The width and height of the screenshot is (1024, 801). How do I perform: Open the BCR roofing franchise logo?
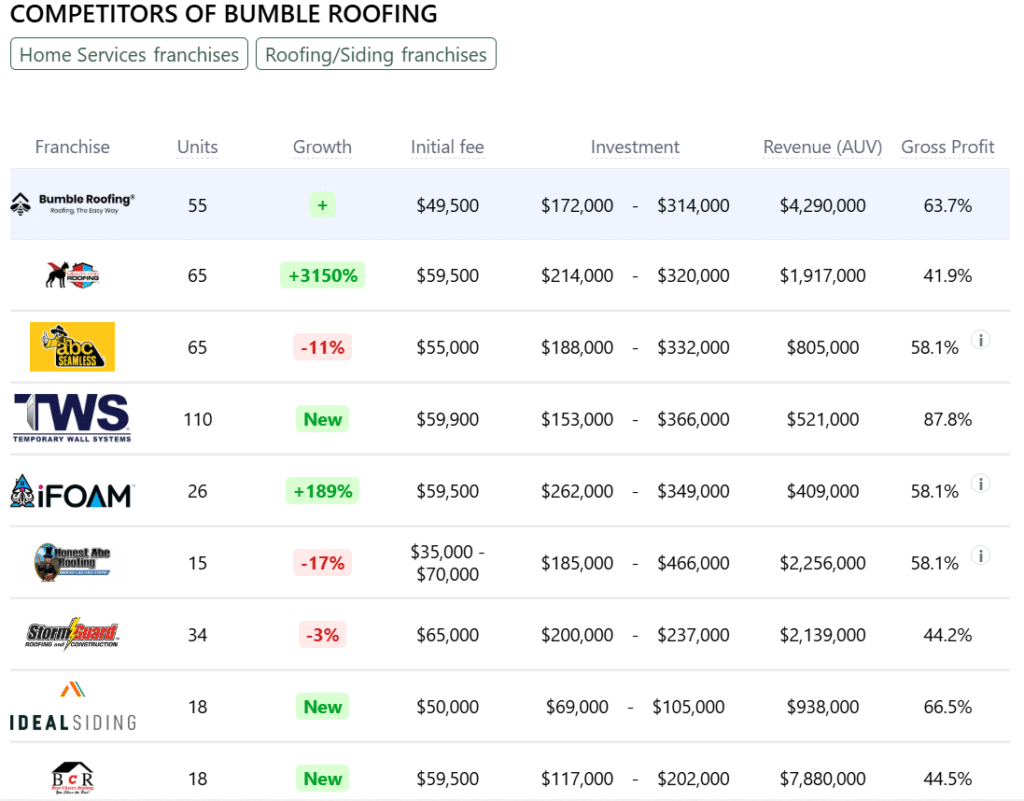coord(72,777)
